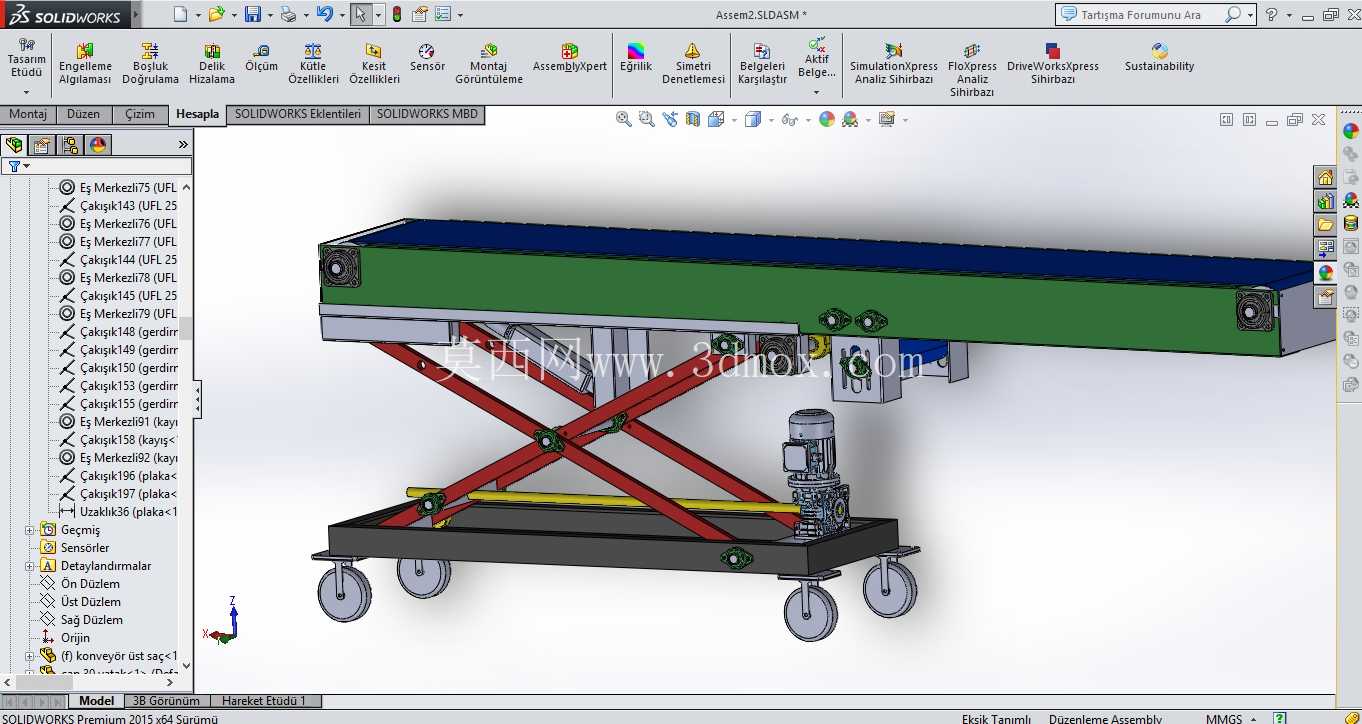
Task: Click the Help question mark icon
Action: 1271,15
